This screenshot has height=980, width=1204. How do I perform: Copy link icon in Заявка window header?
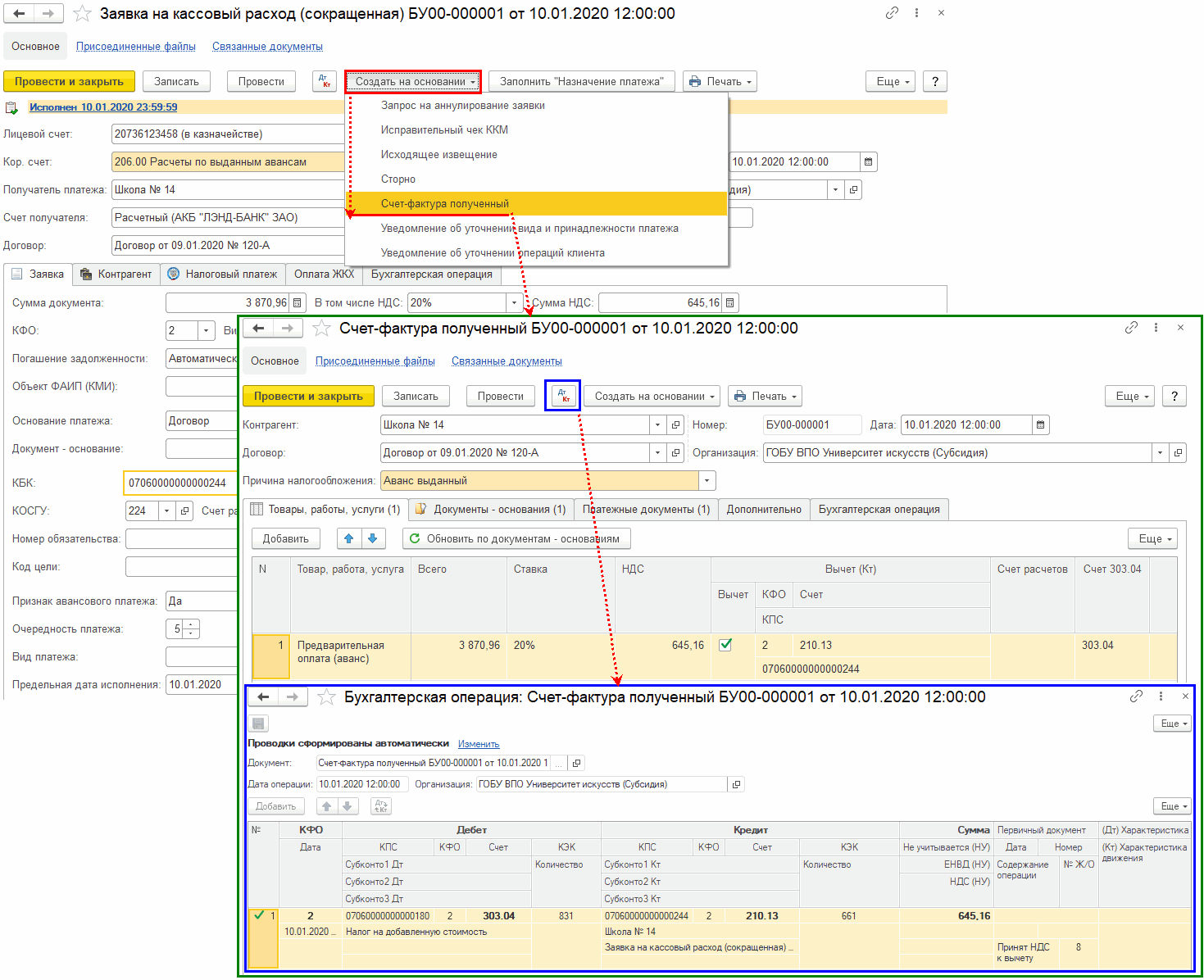[x=892, y=13]
